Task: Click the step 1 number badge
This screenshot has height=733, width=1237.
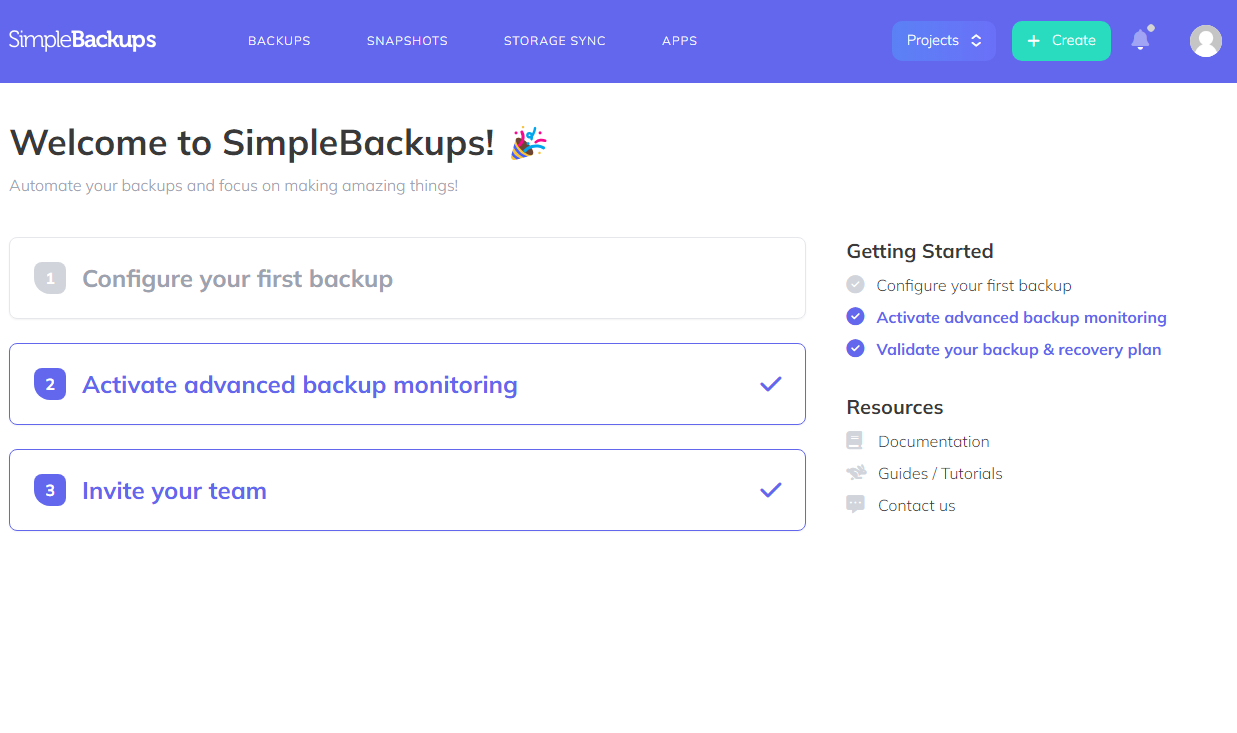Action: (50, 278)
